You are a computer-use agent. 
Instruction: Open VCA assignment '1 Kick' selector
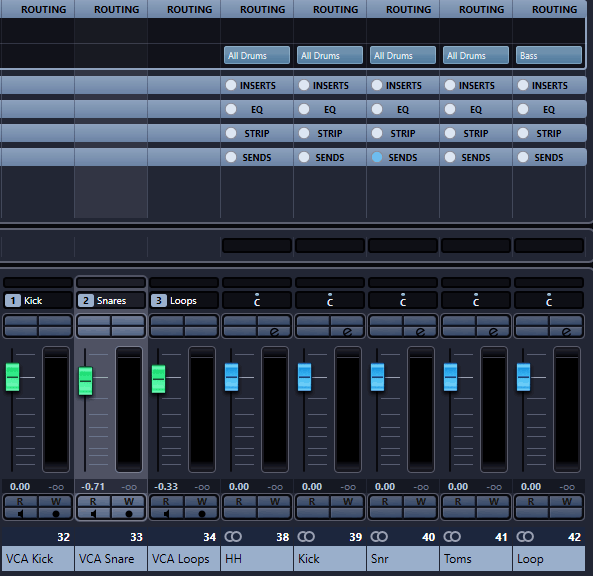[x=38, y=301]
